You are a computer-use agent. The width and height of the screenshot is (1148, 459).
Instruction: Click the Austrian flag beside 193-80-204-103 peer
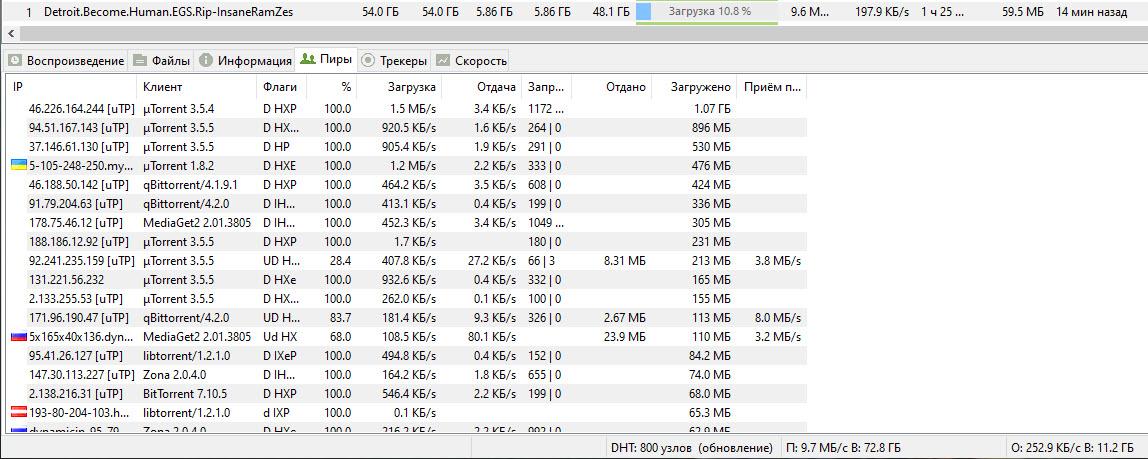pyautogui.click(x=18, y=413)
